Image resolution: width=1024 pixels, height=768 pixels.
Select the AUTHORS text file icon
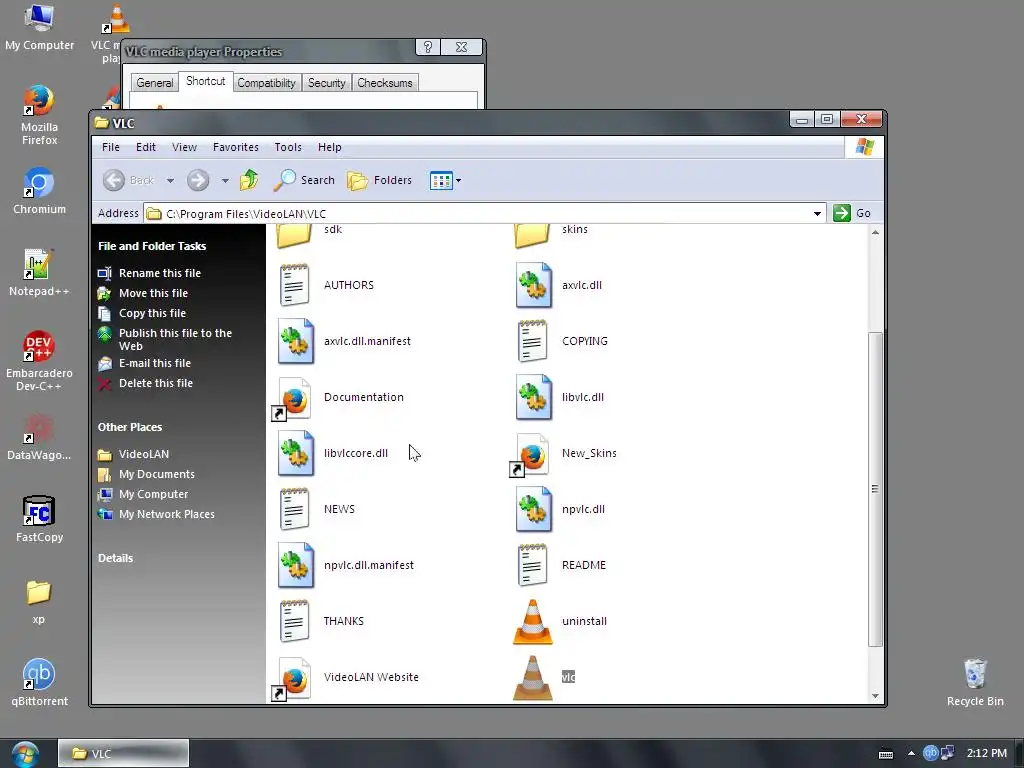[295, 285]
